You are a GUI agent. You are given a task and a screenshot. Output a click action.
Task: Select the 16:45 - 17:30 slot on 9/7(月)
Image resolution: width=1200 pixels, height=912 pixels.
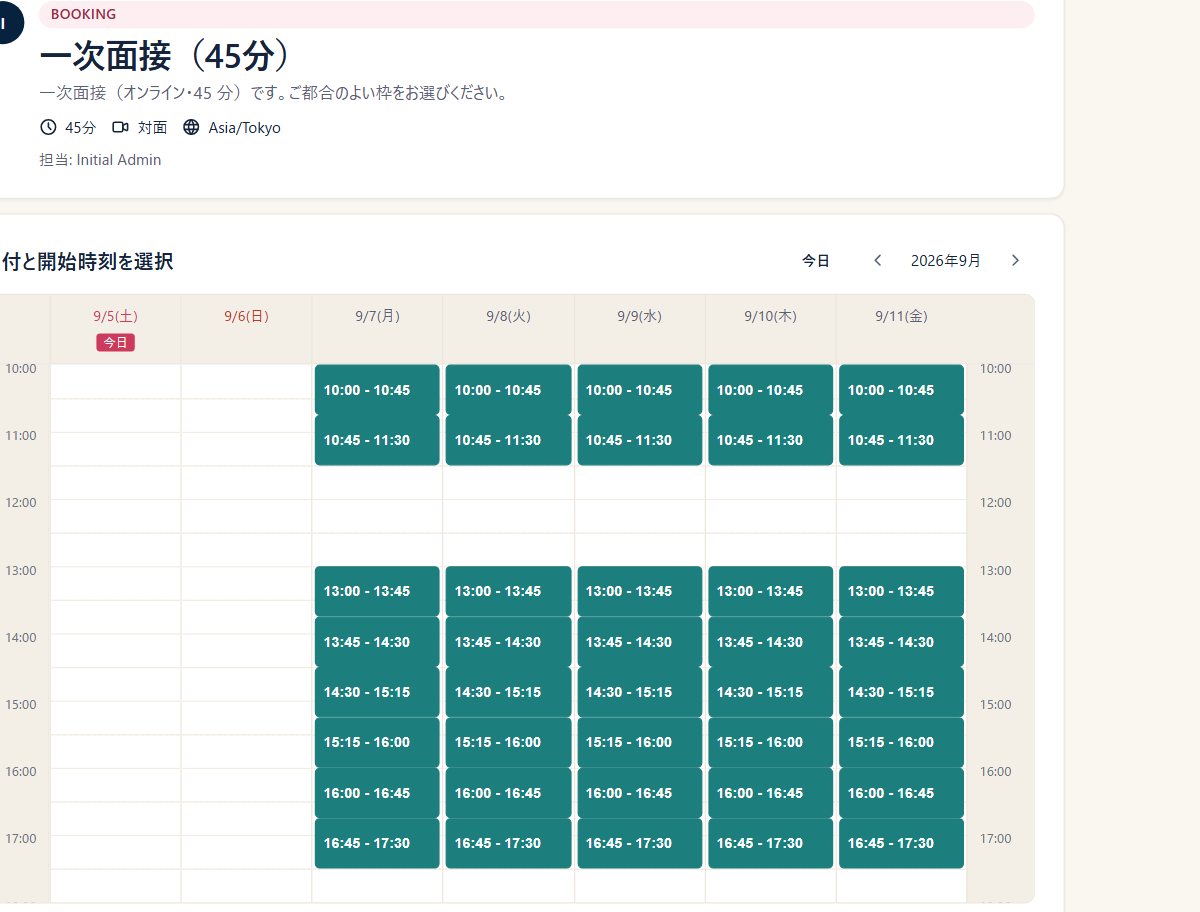coord(377,843)
